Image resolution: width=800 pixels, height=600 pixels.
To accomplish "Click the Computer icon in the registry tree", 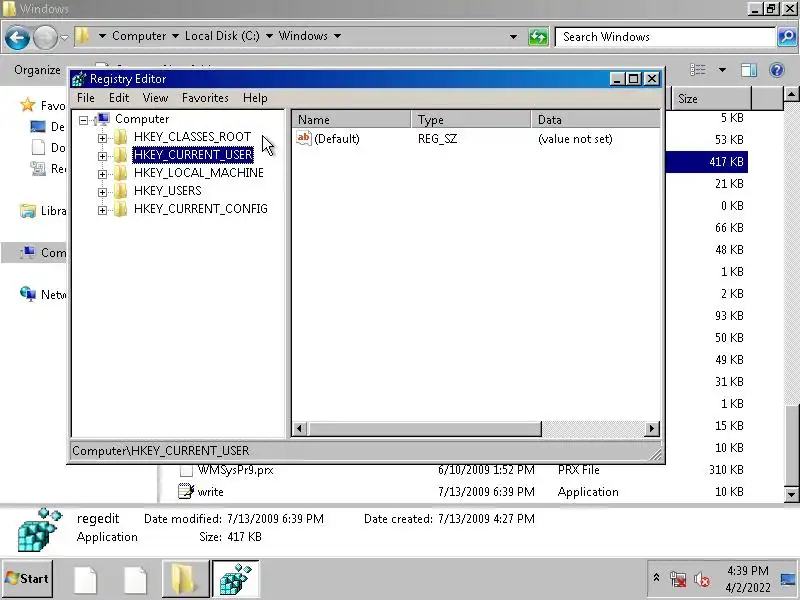I will tap(103, 119).
